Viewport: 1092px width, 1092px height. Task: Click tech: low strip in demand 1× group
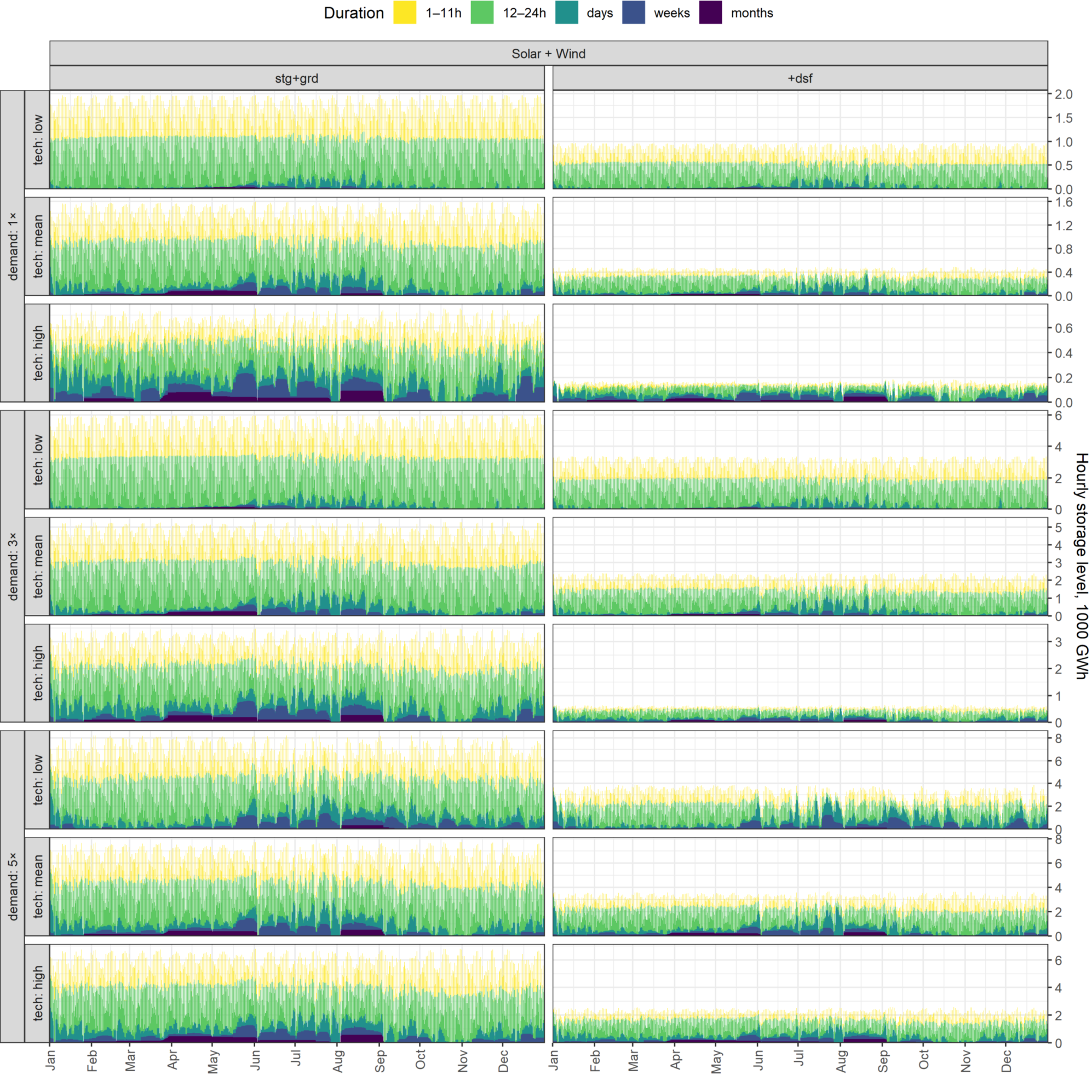(37, 140)
